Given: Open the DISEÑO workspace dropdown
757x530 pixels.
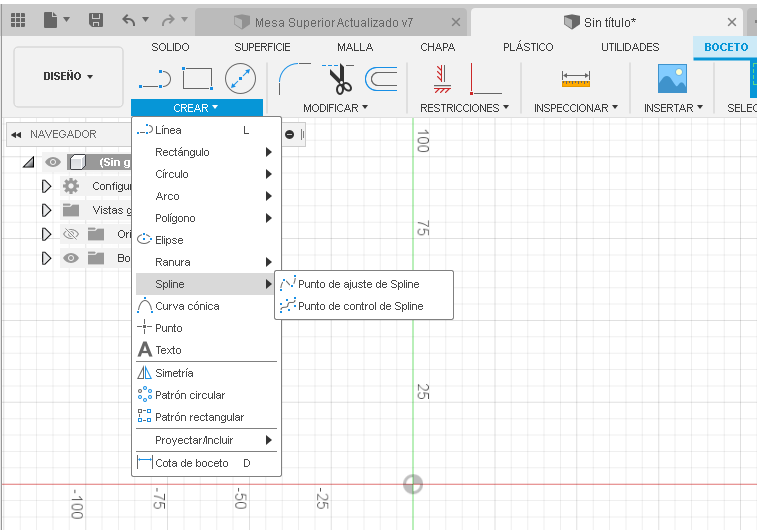Looking at the screenshot, I should 68,76.
